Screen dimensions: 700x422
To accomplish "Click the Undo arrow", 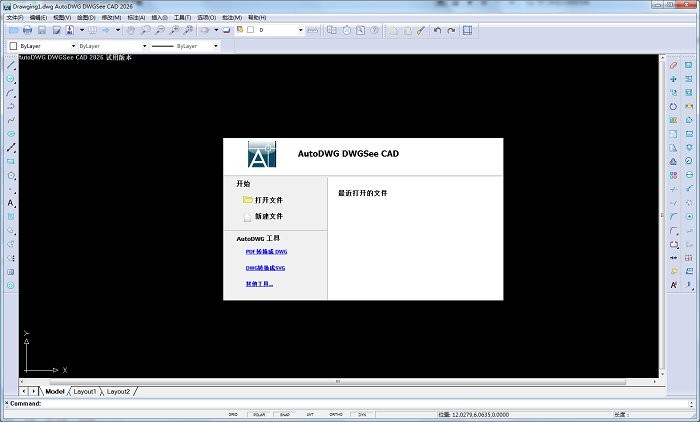I will click(438, 30).
